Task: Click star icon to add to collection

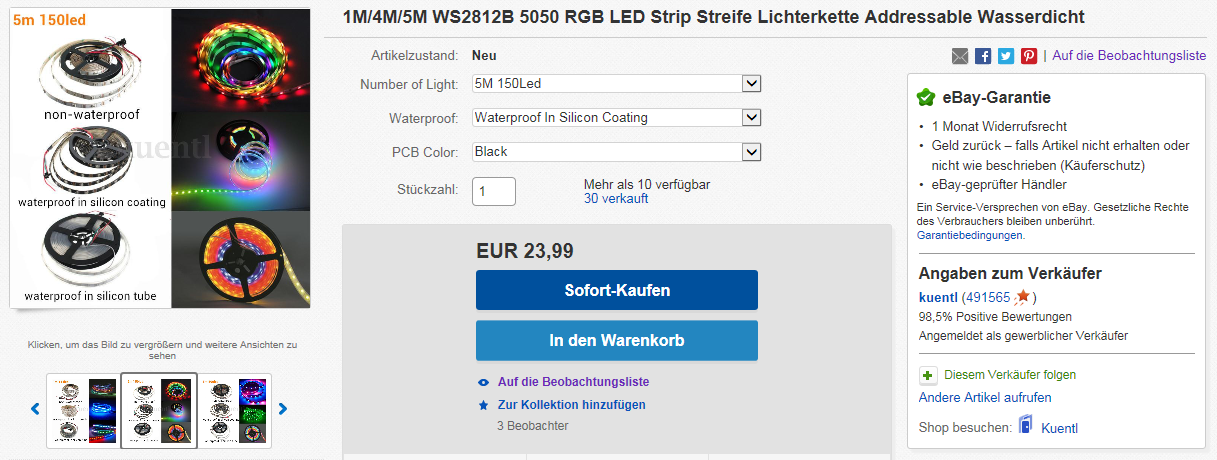Action: click(x=484, y=405)
